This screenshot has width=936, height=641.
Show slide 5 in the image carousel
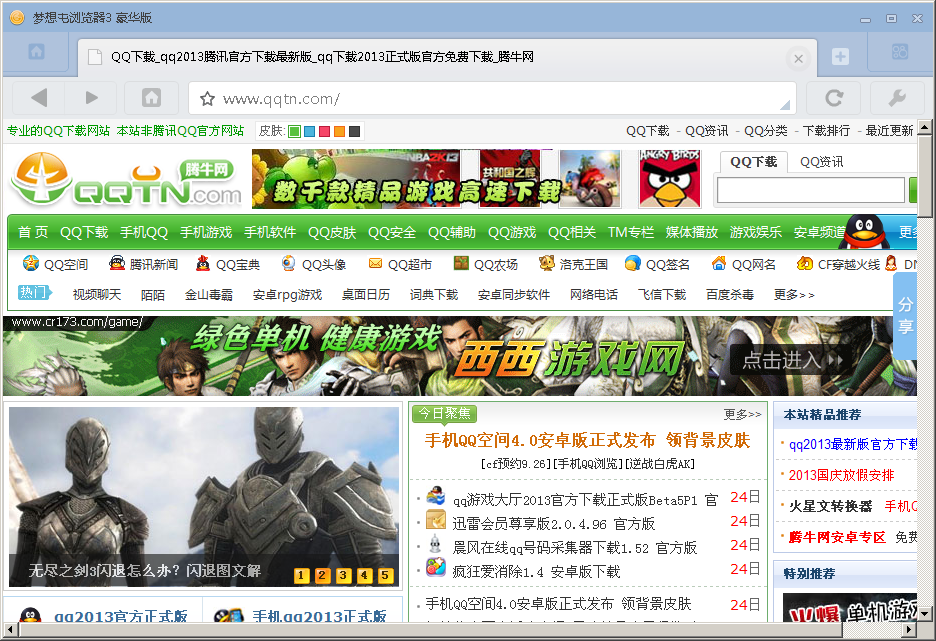(385, 575)
